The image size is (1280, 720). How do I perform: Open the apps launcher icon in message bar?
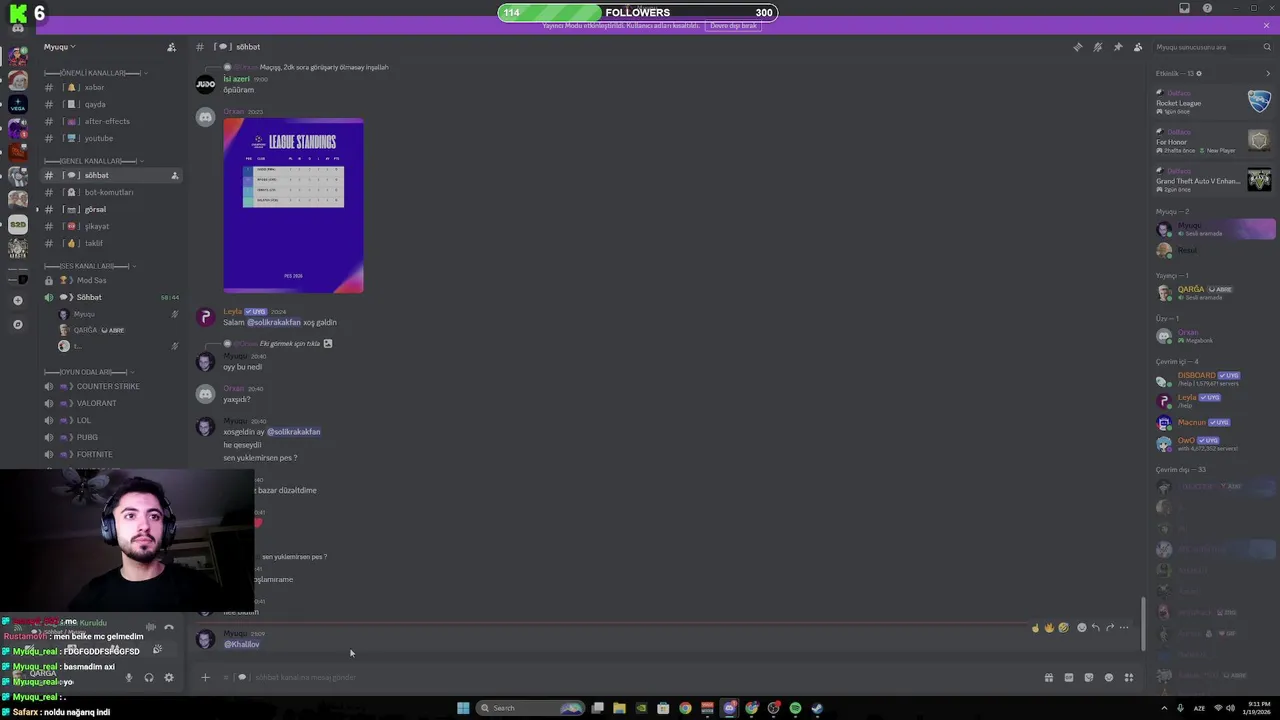tap(1128, 677)
